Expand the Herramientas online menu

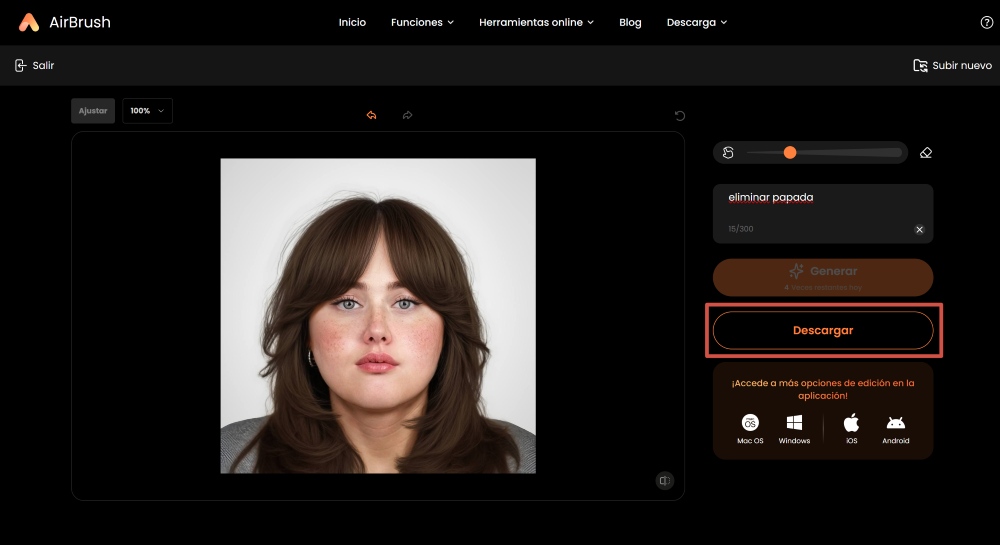536,22
